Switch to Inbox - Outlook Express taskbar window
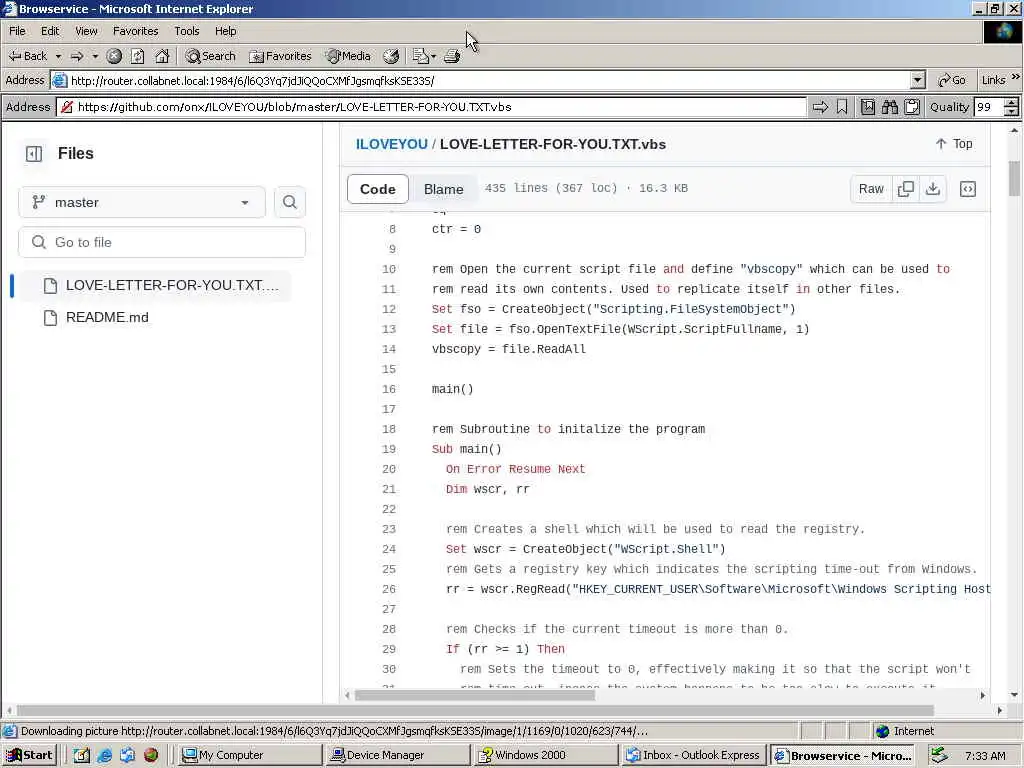The image size is (1024, 768). click(694, 755)
